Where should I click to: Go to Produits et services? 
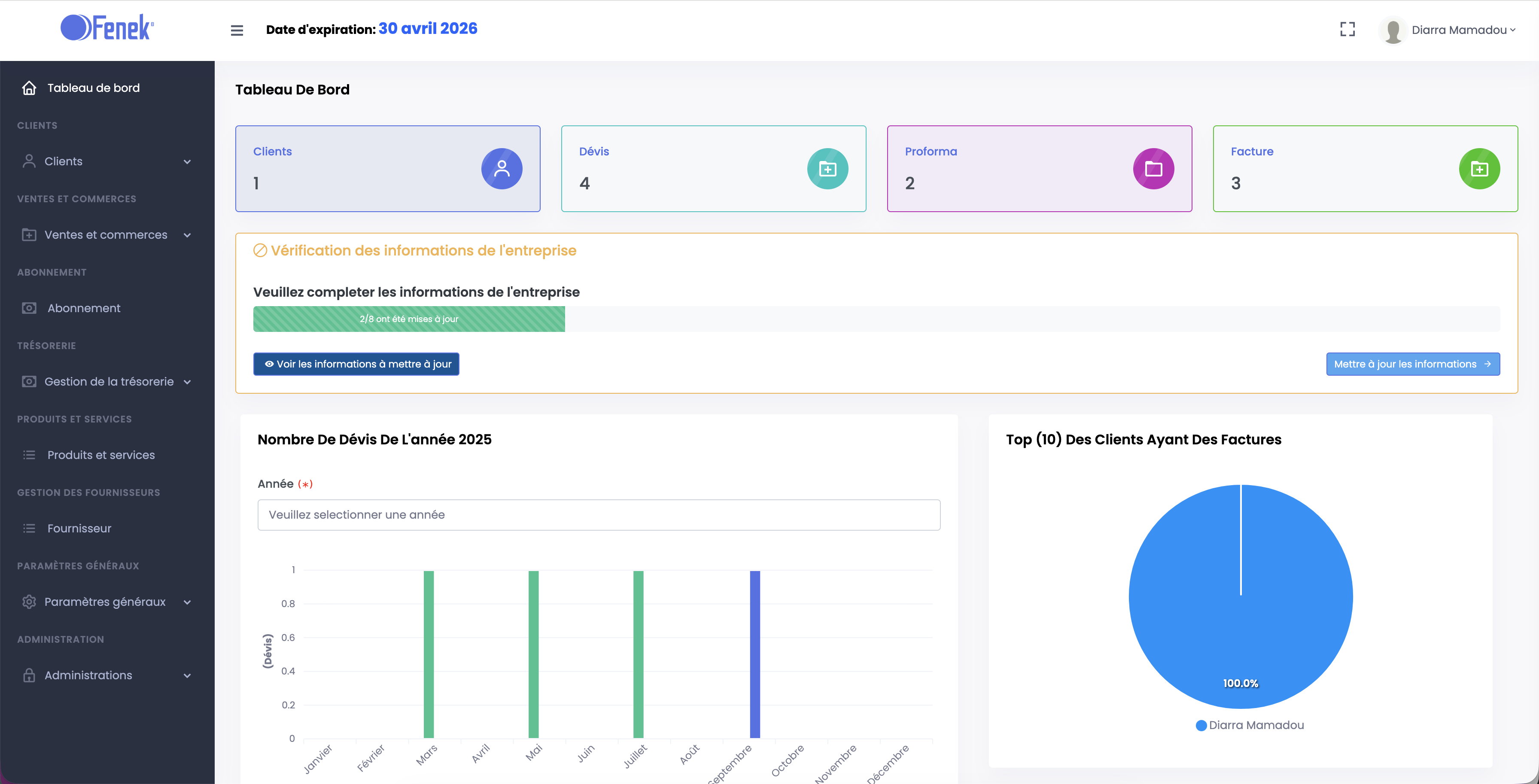(101, 455)
